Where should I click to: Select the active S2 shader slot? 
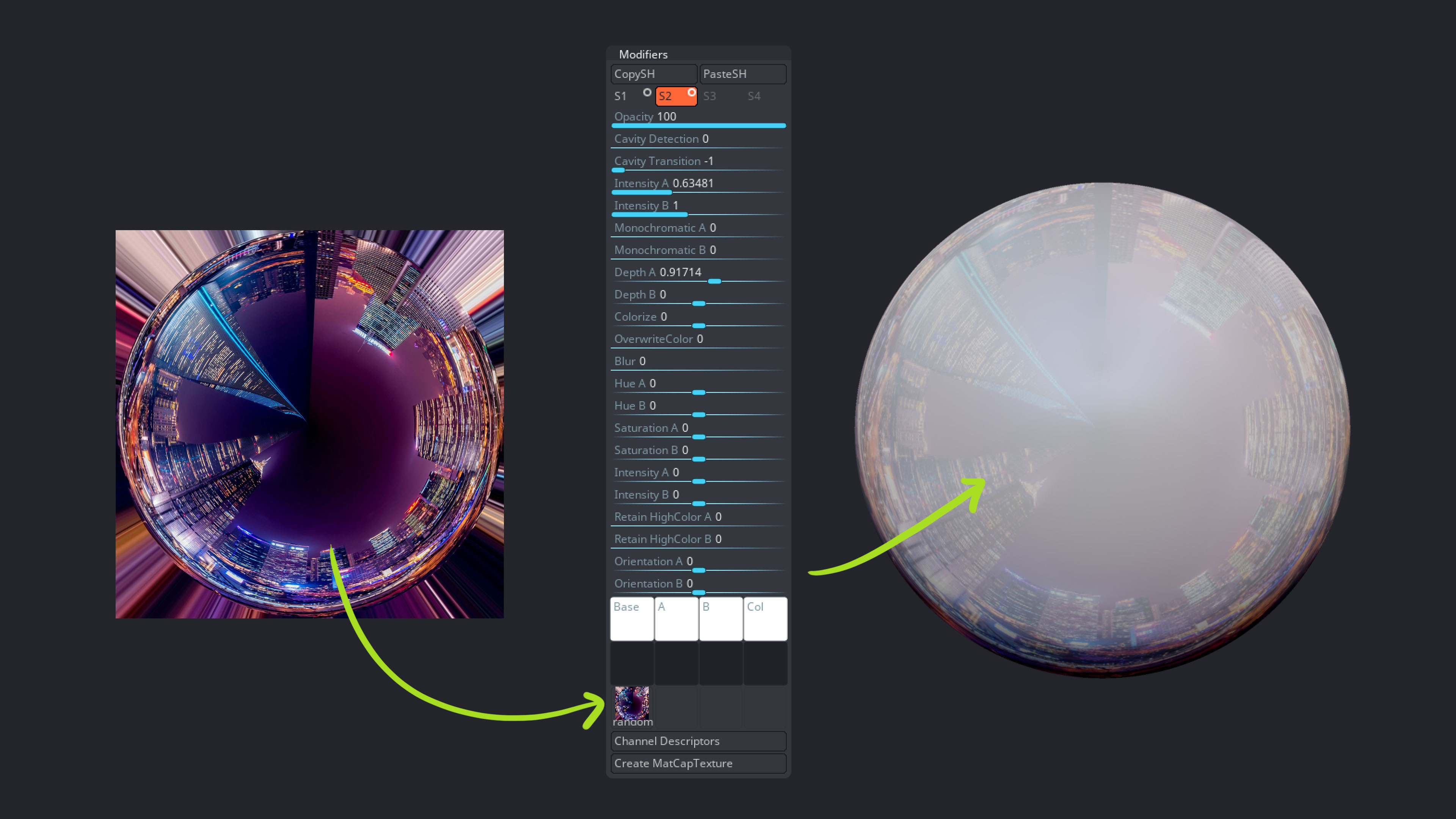tap(676, 96)
